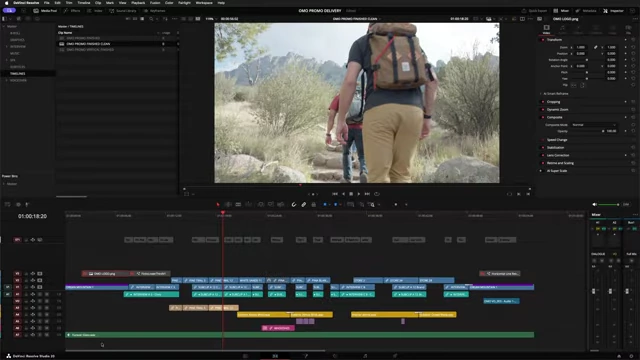Open the Keyframes panel
Viewport: 640px width, 360px height.
point(155,11)
